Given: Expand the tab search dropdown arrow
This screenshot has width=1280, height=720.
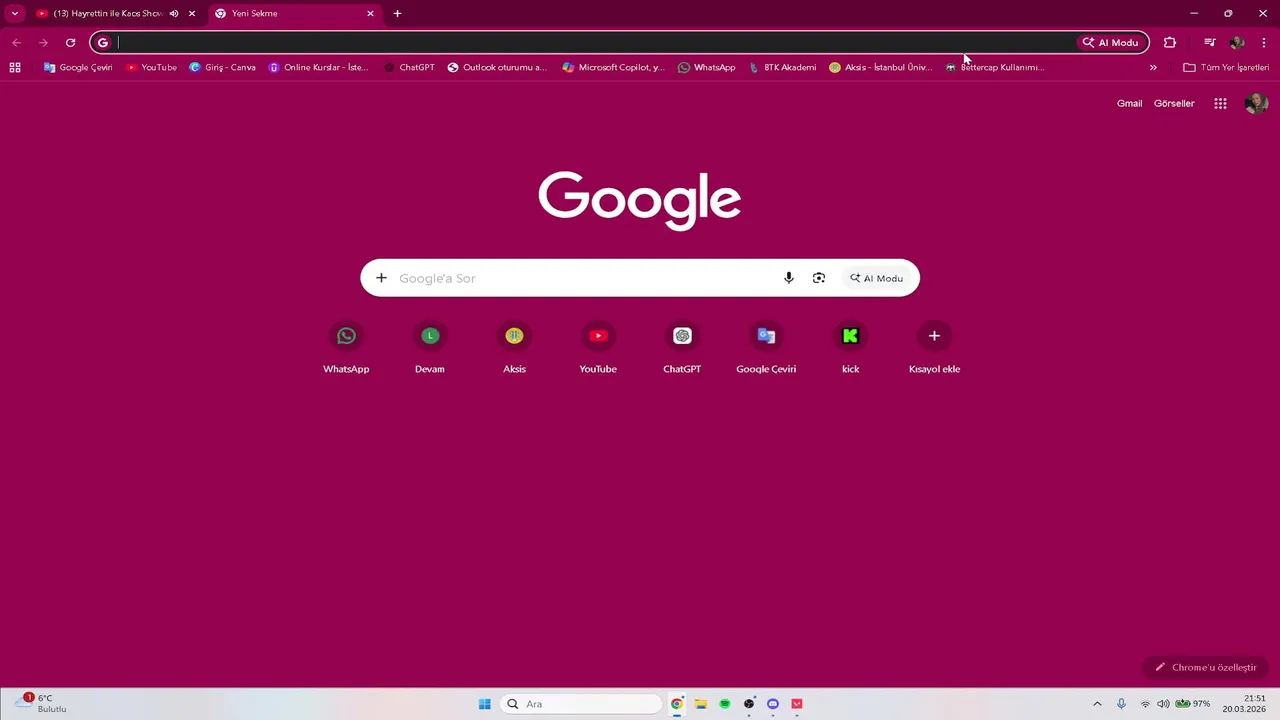Looking at the screenshot, I should click(x=14, y=13).
